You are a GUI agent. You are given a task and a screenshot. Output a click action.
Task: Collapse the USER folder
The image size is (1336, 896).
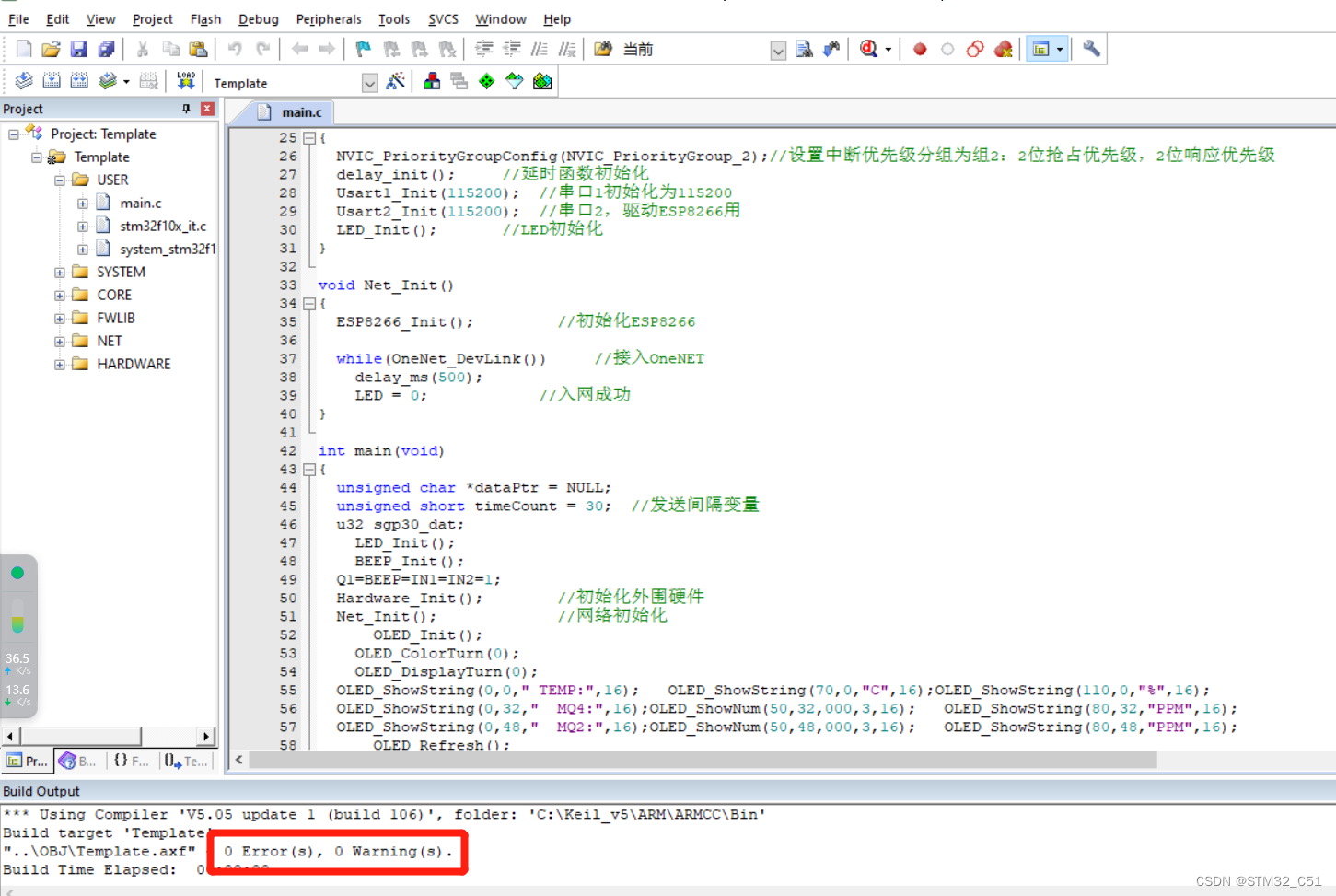coord(60,180)
